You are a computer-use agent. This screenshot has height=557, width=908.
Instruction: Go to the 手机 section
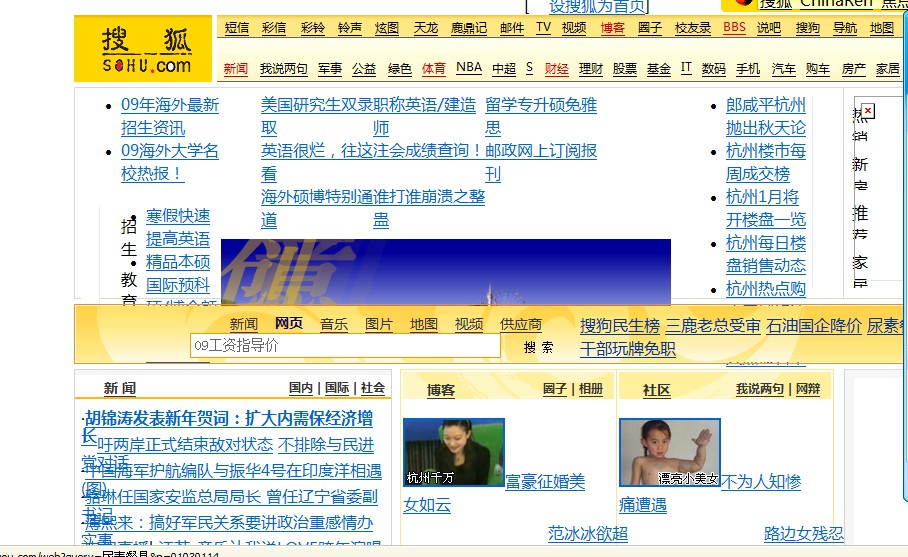748,69
